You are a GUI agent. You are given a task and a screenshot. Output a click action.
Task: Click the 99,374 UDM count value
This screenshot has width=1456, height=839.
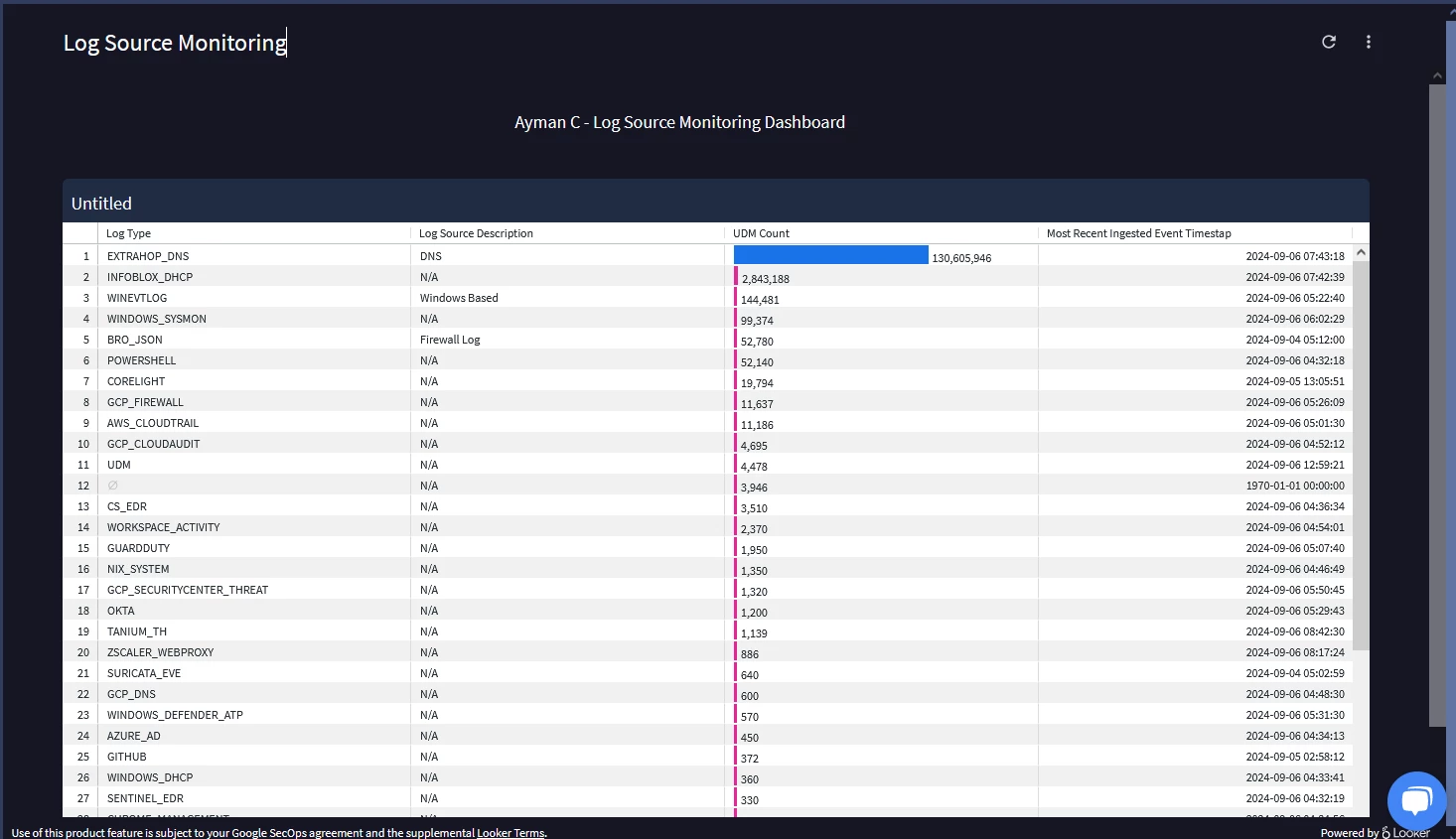click(x=757, y=321)
